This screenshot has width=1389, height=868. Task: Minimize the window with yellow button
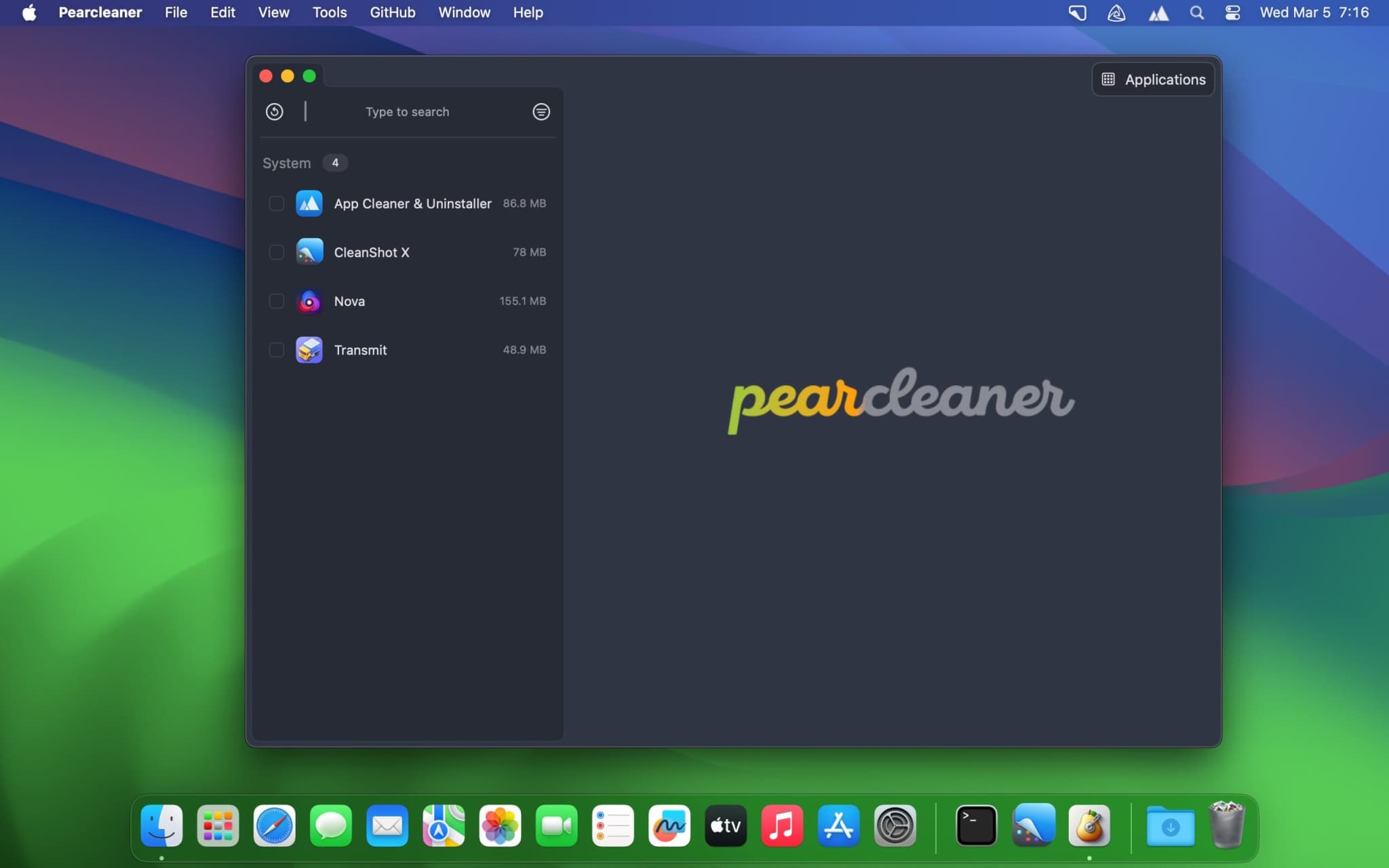pyautogui.click(x=288, y=76)
